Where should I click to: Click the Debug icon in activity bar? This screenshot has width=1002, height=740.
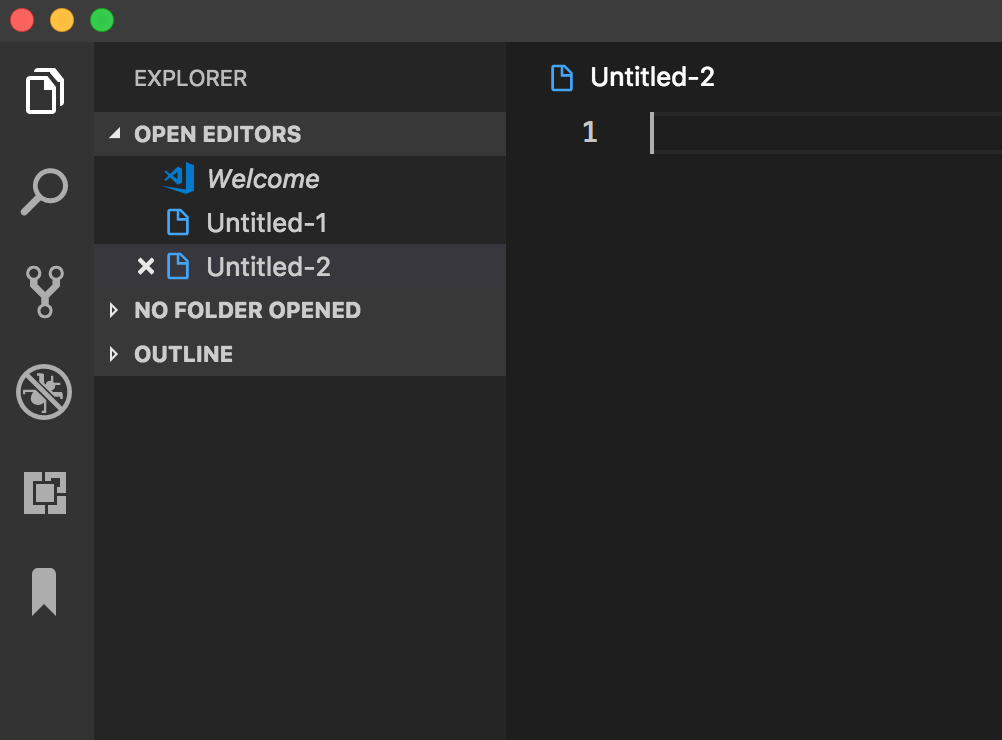click(x=44, y=392)
